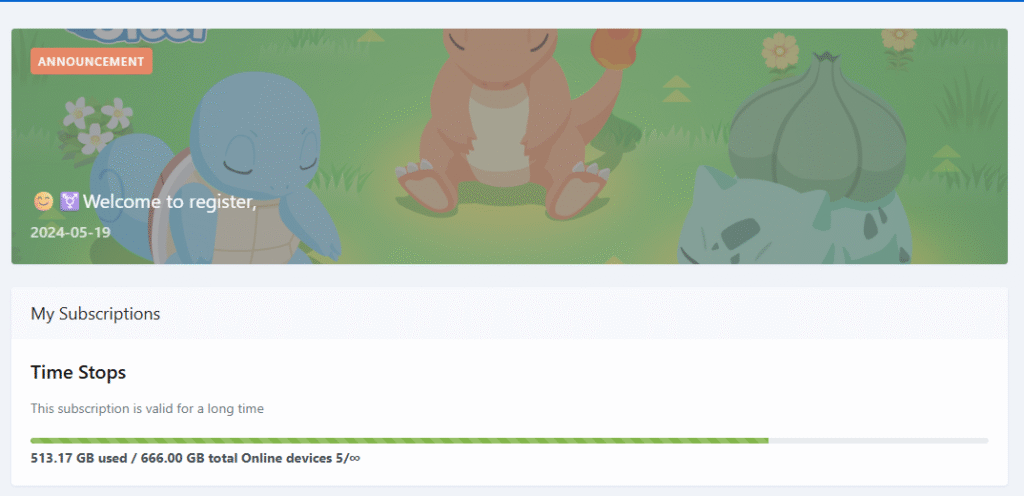Click the '513.17 GB used' label
Image resolution: width=1024 pixels, height=496 pixels.
79,458
